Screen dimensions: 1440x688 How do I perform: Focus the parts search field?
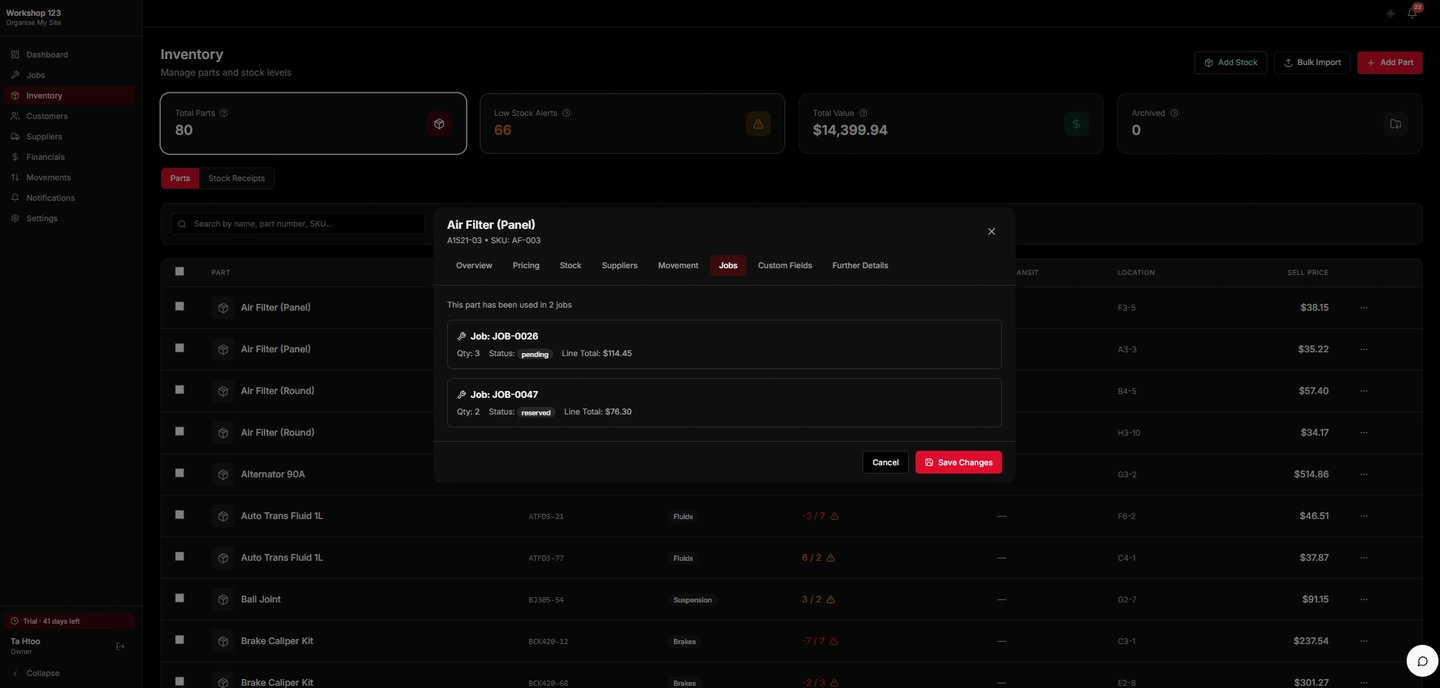298,224
